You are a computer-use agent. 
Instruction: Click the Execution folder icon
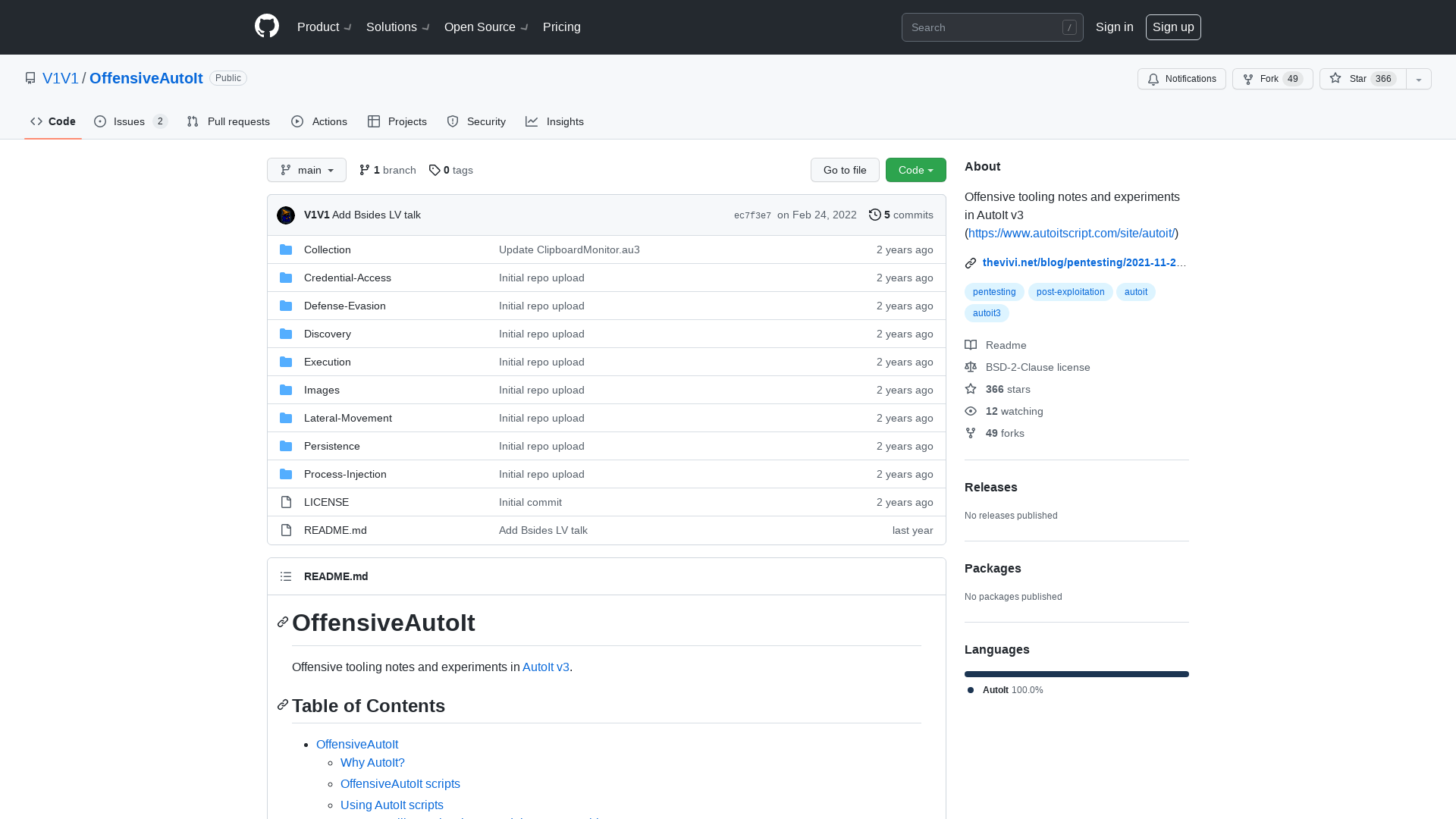click(286, 362)
